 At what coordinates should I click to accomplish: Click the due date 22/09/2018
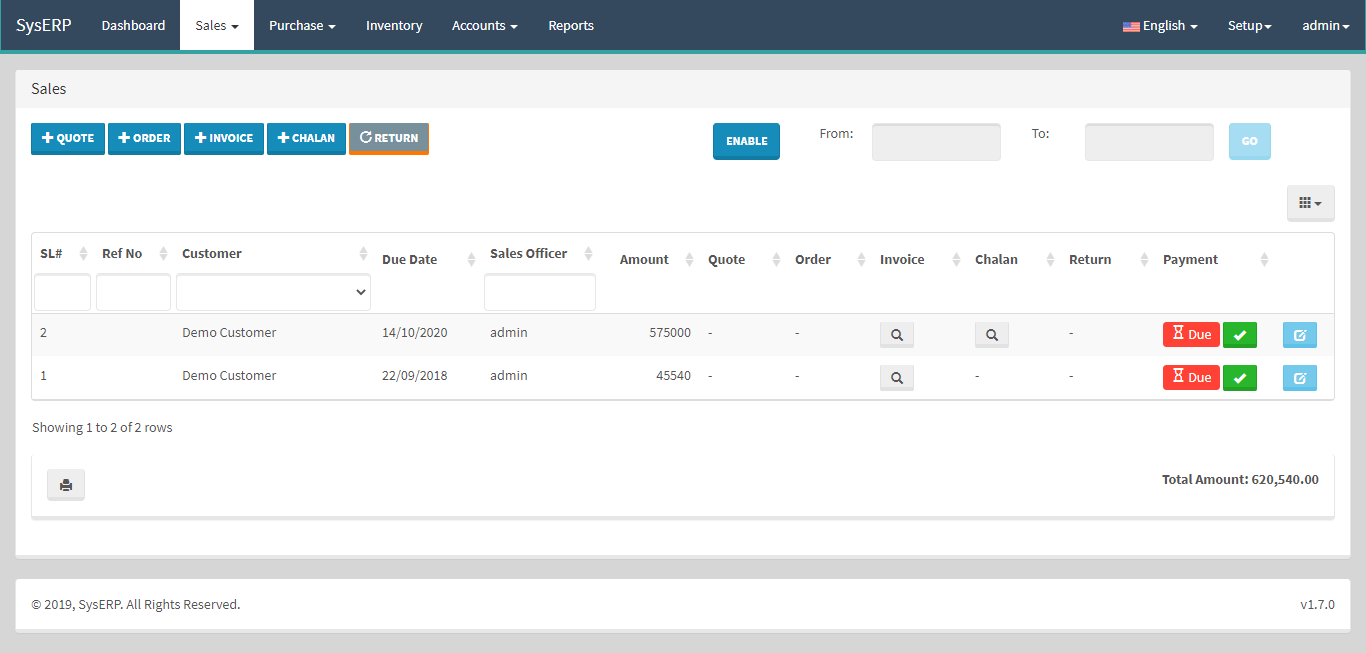tap(415, 376)
